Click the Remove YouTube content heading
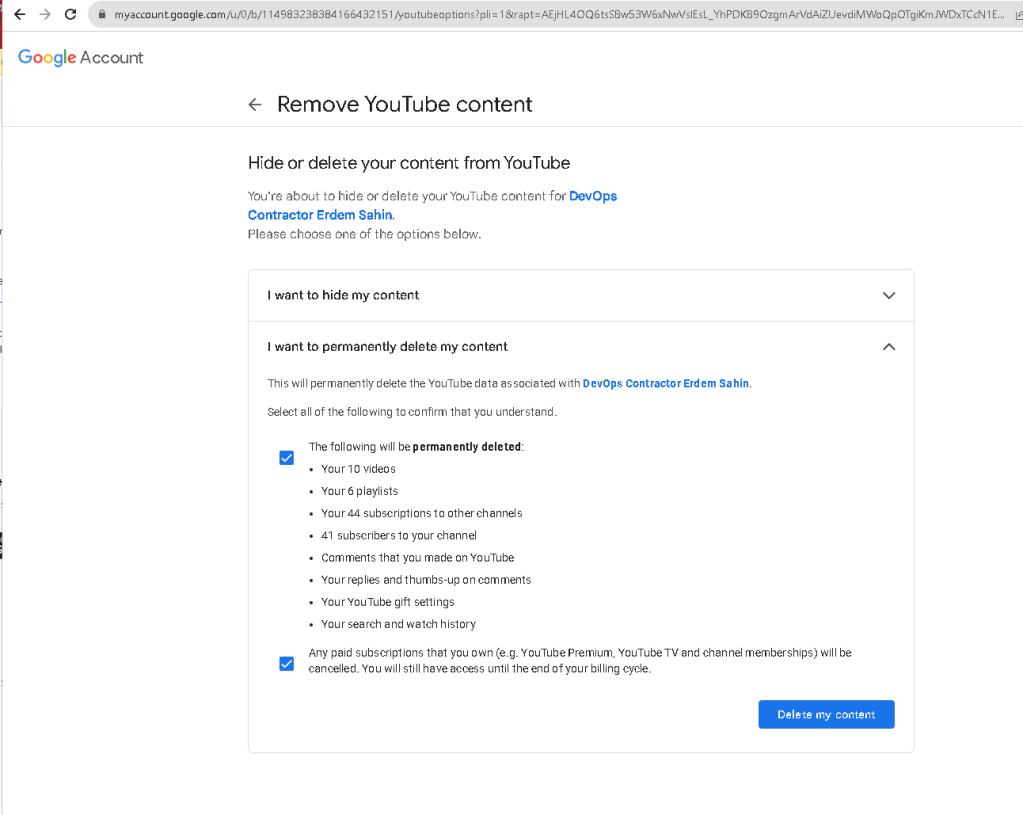 [405, 104]
